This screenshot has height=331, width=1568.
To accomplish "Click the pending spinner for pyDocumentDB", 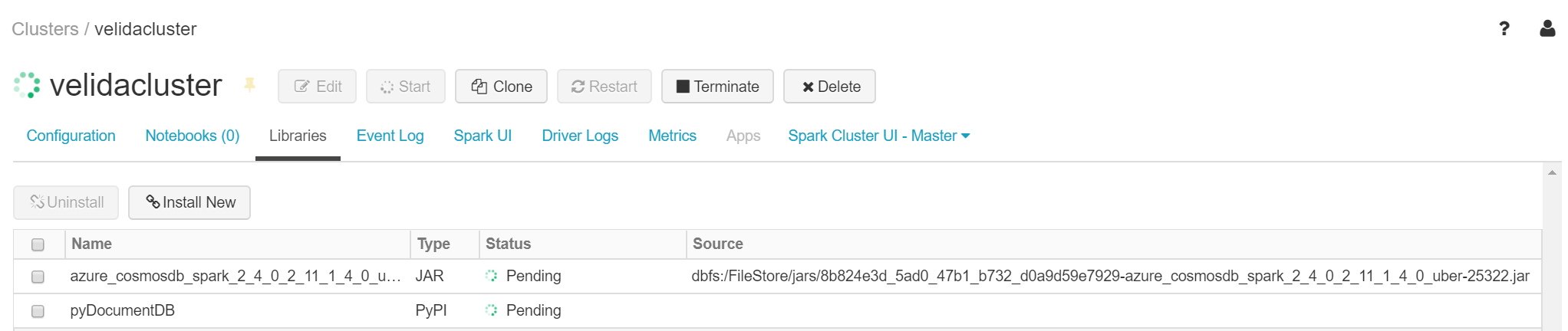I will click(492, 310).
